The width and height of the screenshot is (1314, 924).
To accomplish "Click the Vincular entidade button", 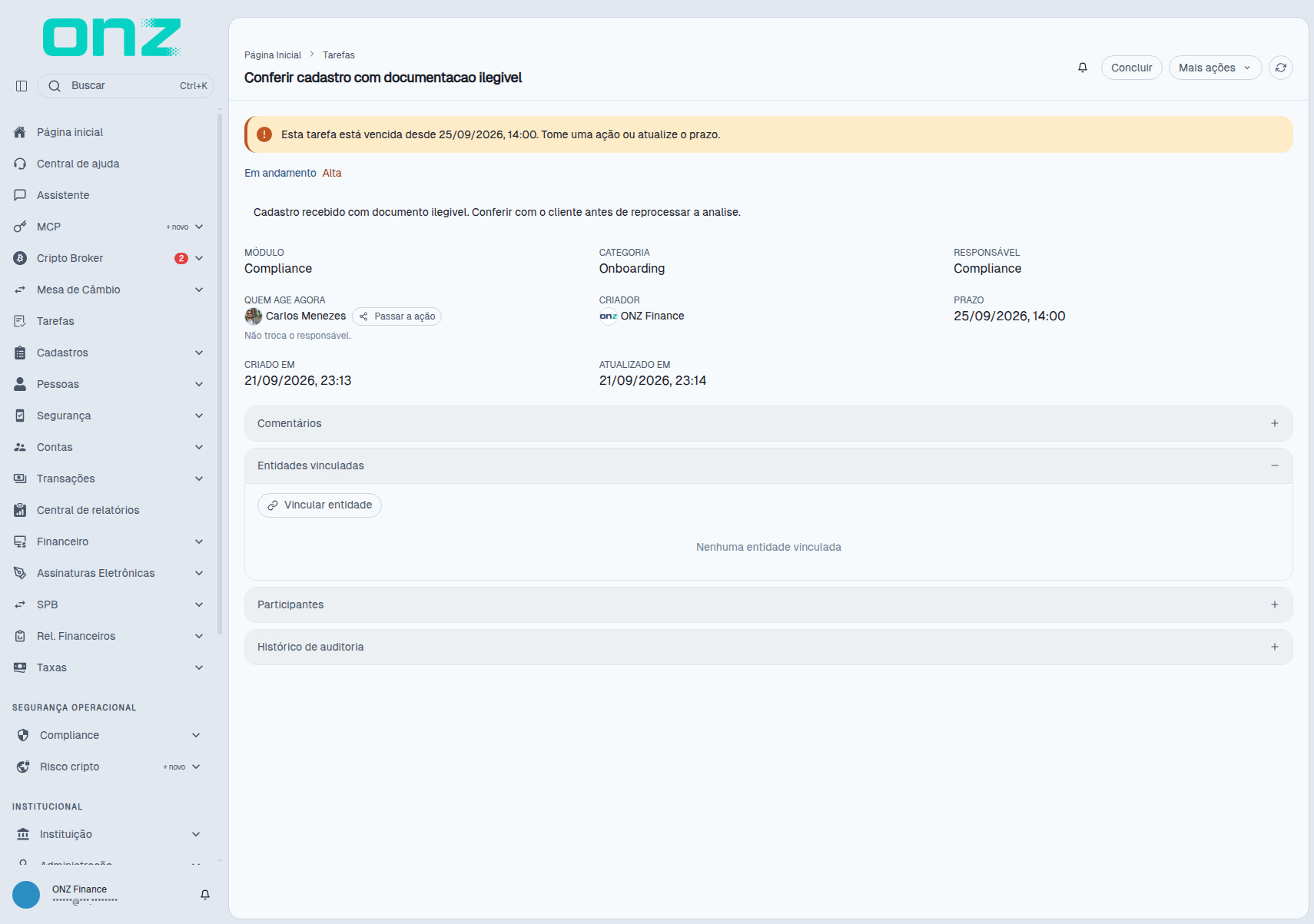I will coord(320,505).
